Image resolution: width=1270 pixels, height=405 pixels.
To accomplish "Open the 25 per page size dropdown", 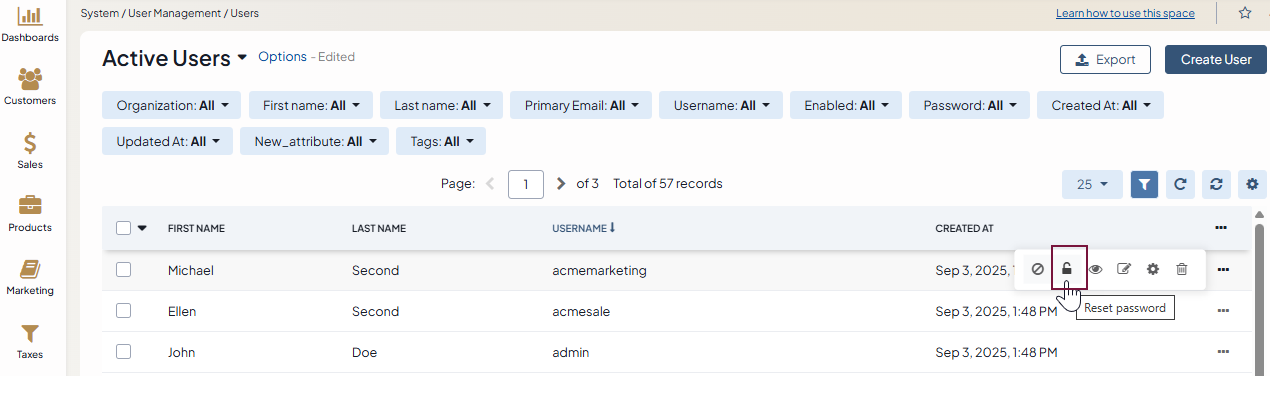I will tap(1092, 184).
